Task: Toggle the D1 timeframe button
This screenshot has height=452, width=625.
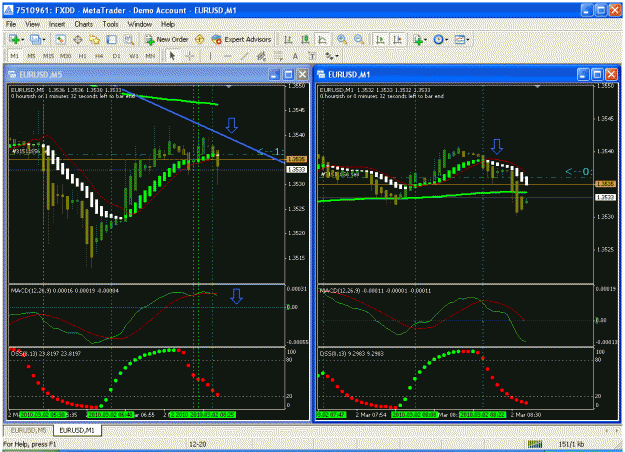Action: 116,56
